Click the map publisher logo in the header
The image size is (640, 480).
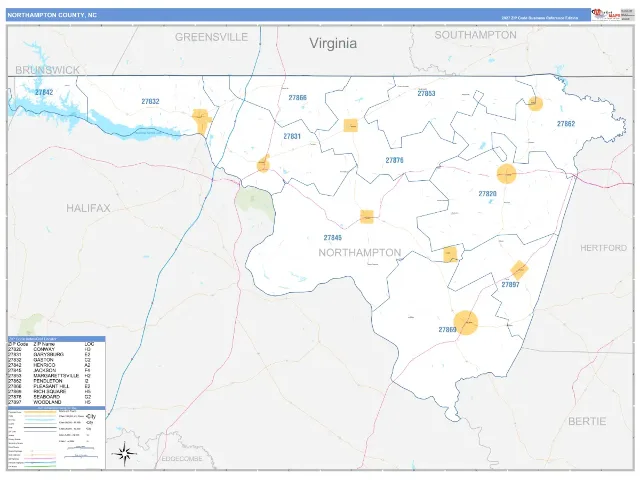pos(606,15)
